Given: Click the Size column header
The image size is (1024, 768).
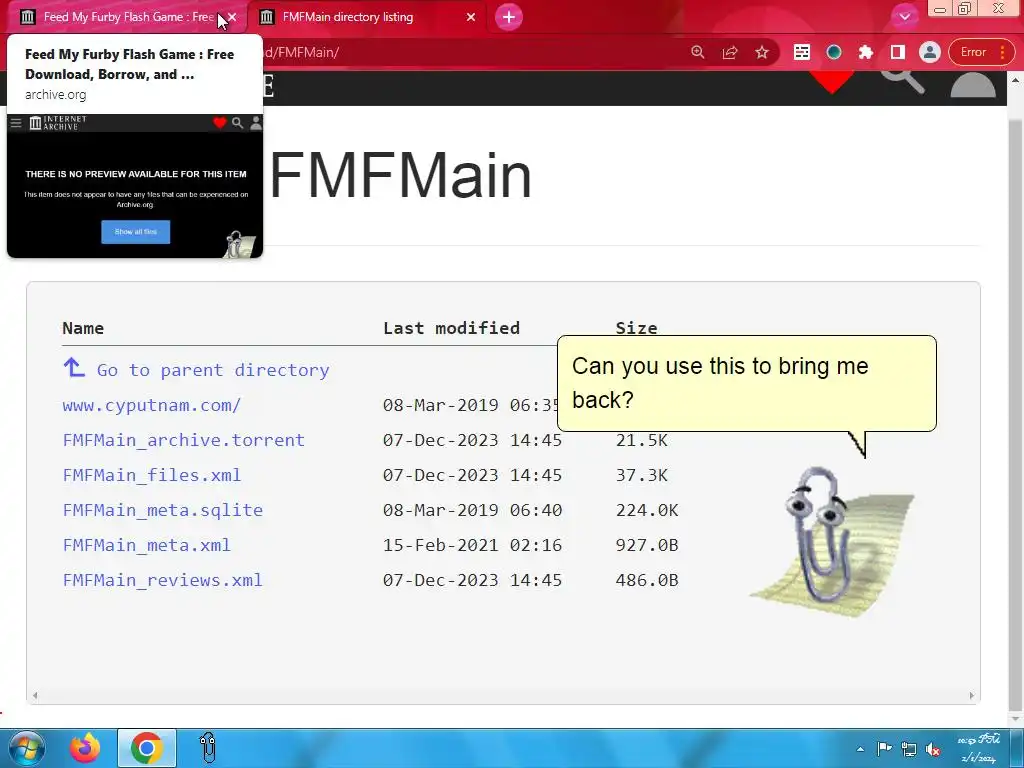Looking at the screenshot, I should 637,328.
